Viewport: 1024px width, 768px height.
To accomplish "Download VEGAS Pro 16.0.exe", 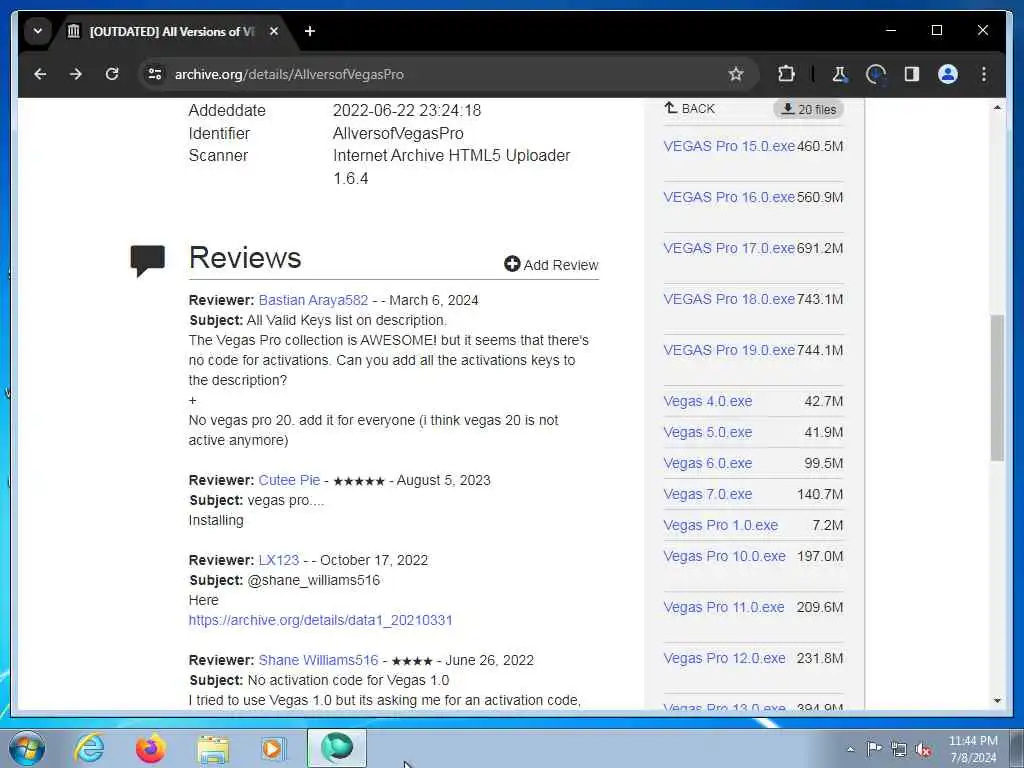I will [x=729, y=197].
